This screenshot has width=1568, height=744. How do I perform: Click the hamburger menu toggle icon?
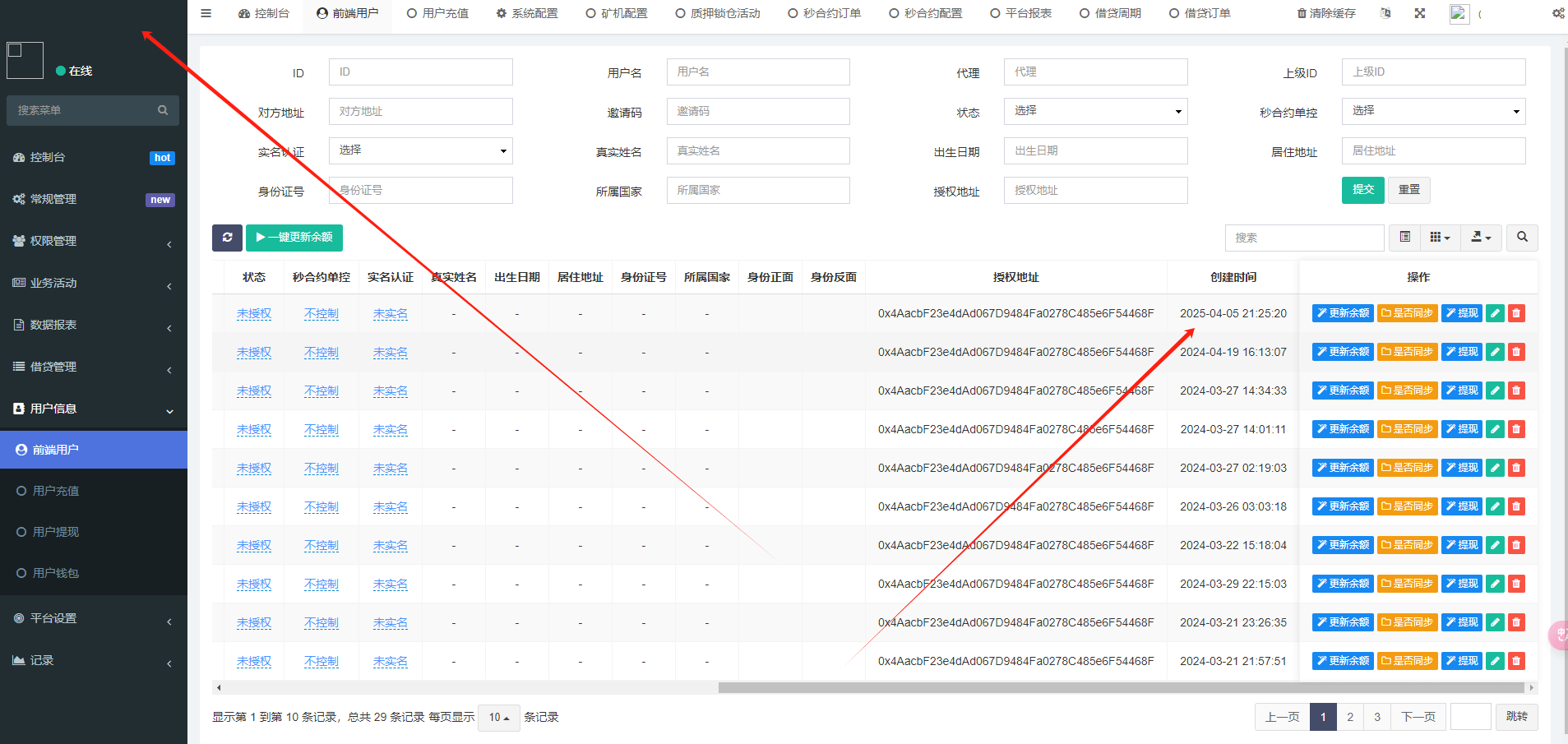pos(206,13)
